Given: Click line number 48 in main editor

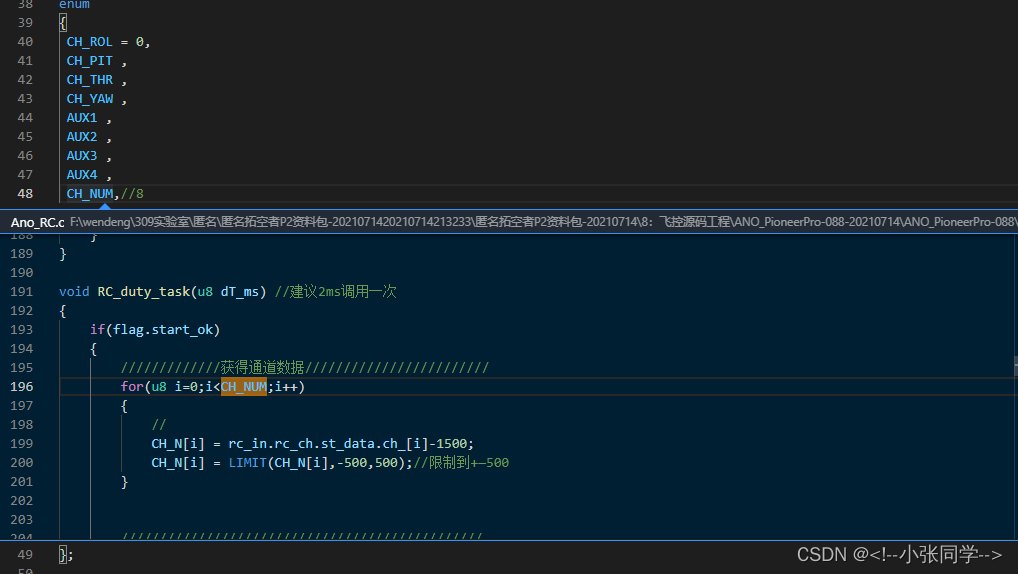Looking at the screenshot, I should (x=25, y=193).
